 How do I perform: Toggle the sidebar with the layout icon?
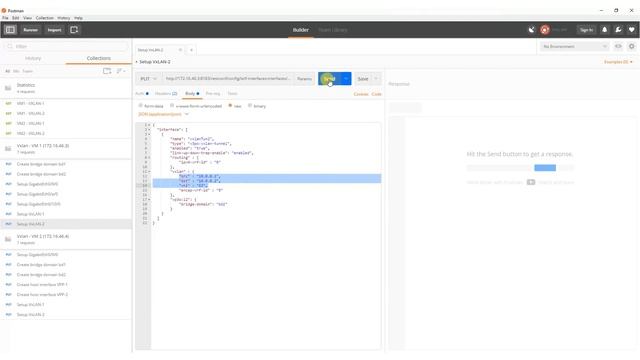coord(10,30)
